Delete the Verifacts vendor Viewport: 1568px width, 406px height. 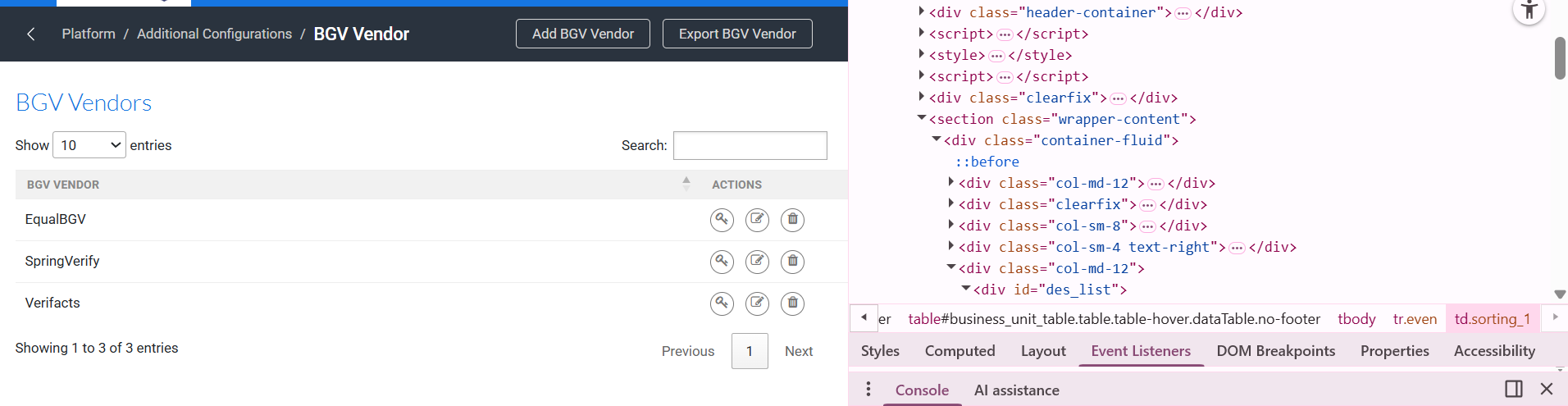[x=792, y=303]
